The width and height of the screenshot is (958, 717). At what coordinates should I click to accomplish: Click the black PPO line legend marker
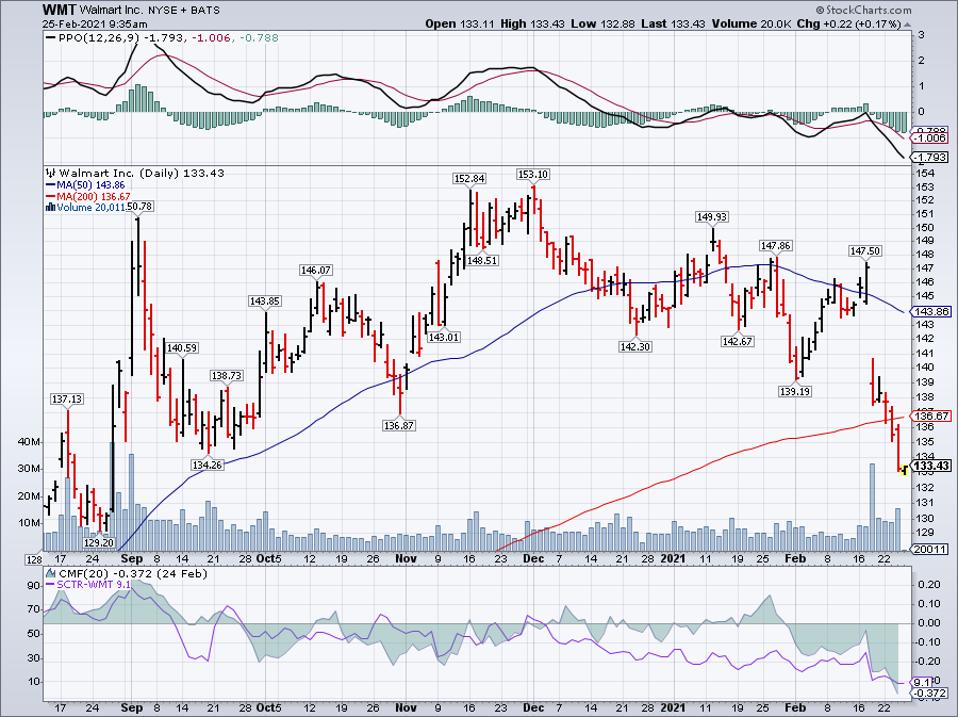tap(49, 38)
